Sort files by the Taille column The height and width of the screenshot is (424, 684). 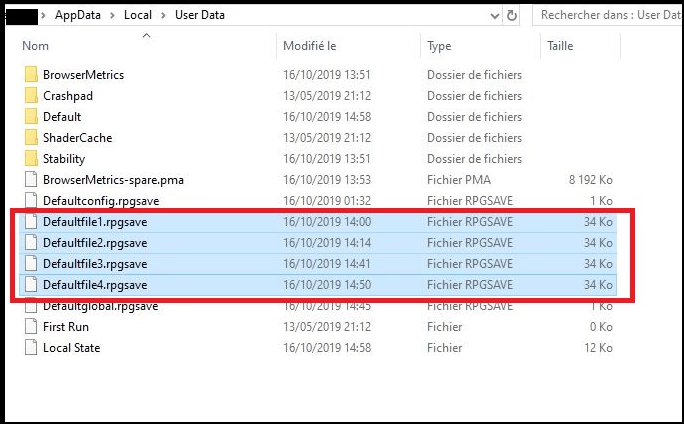560,46
